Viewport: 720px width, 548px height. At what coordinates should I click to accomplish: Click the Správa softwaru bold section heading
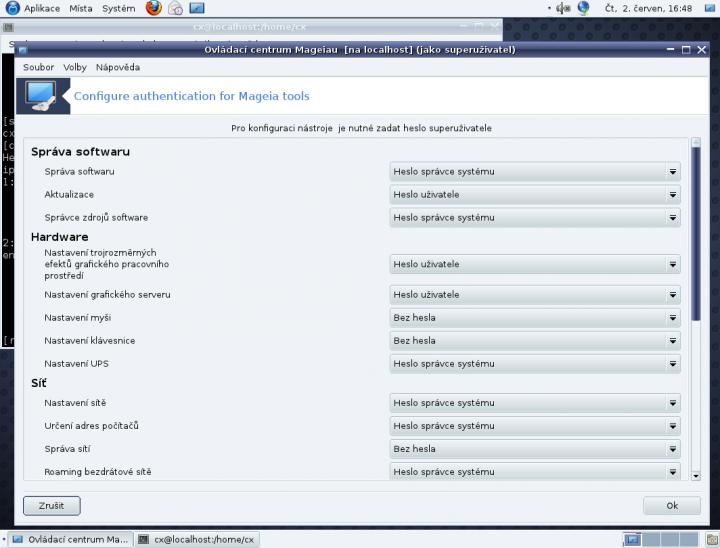(80, 152)
